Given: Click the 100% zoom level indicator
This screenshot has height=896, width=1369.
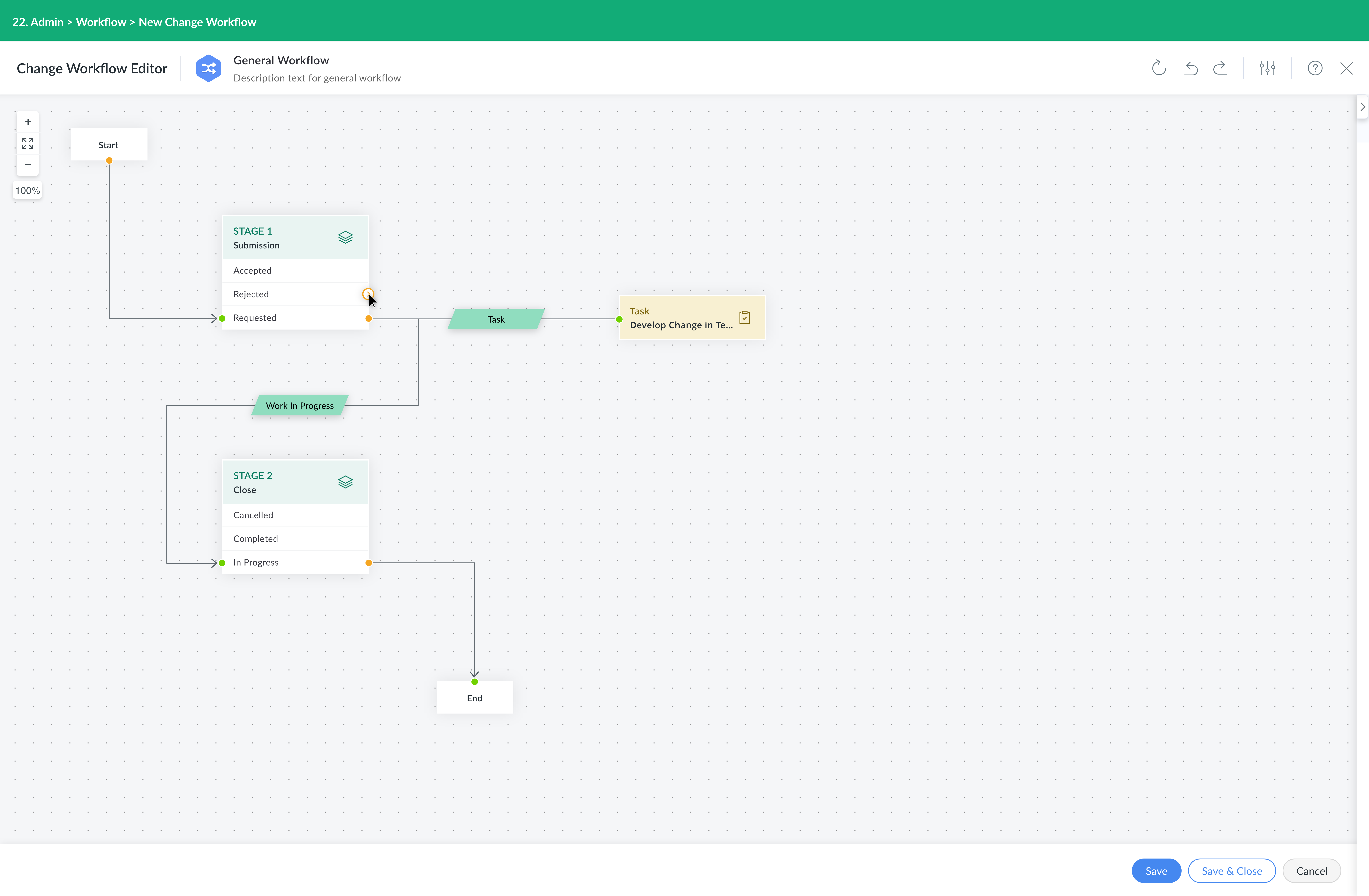Looking at the screenshot, I should tap(28, 190).
